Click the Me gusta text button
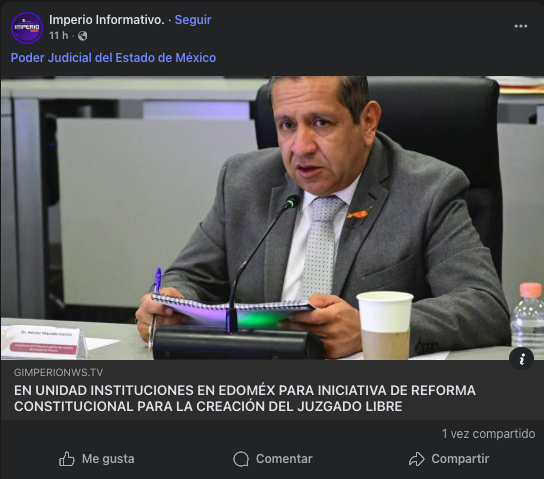Image resolution: width=544 pixels, height=479 pixels. [108, 459]
